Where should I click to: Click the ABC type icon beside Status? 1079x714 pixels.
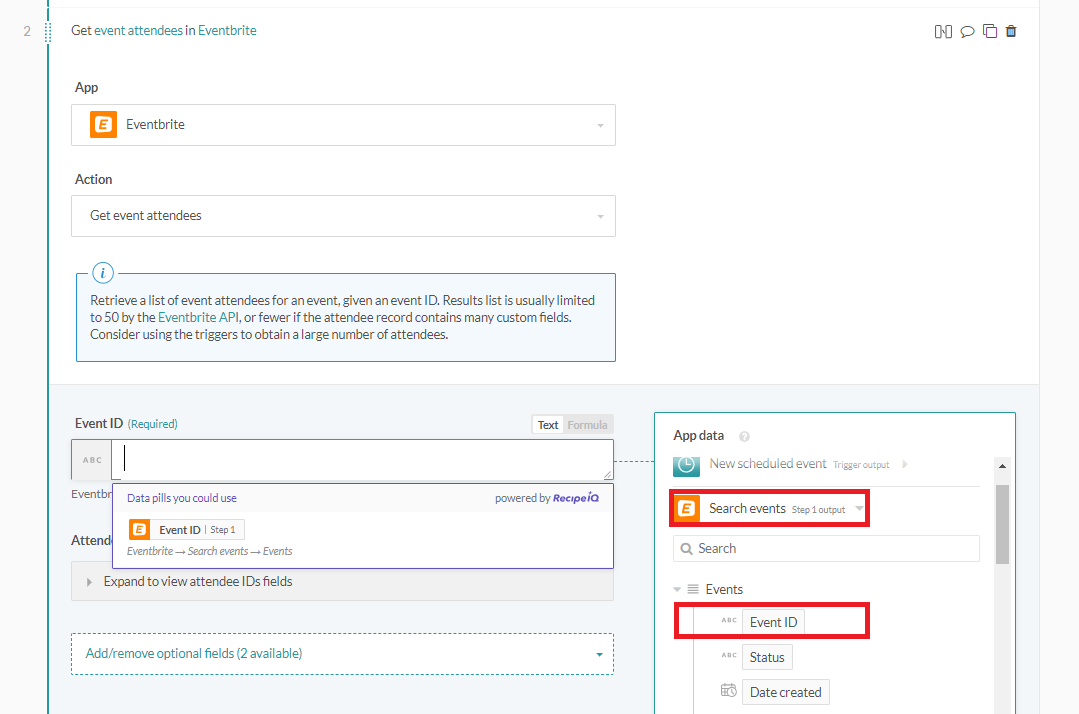point(729,656)
